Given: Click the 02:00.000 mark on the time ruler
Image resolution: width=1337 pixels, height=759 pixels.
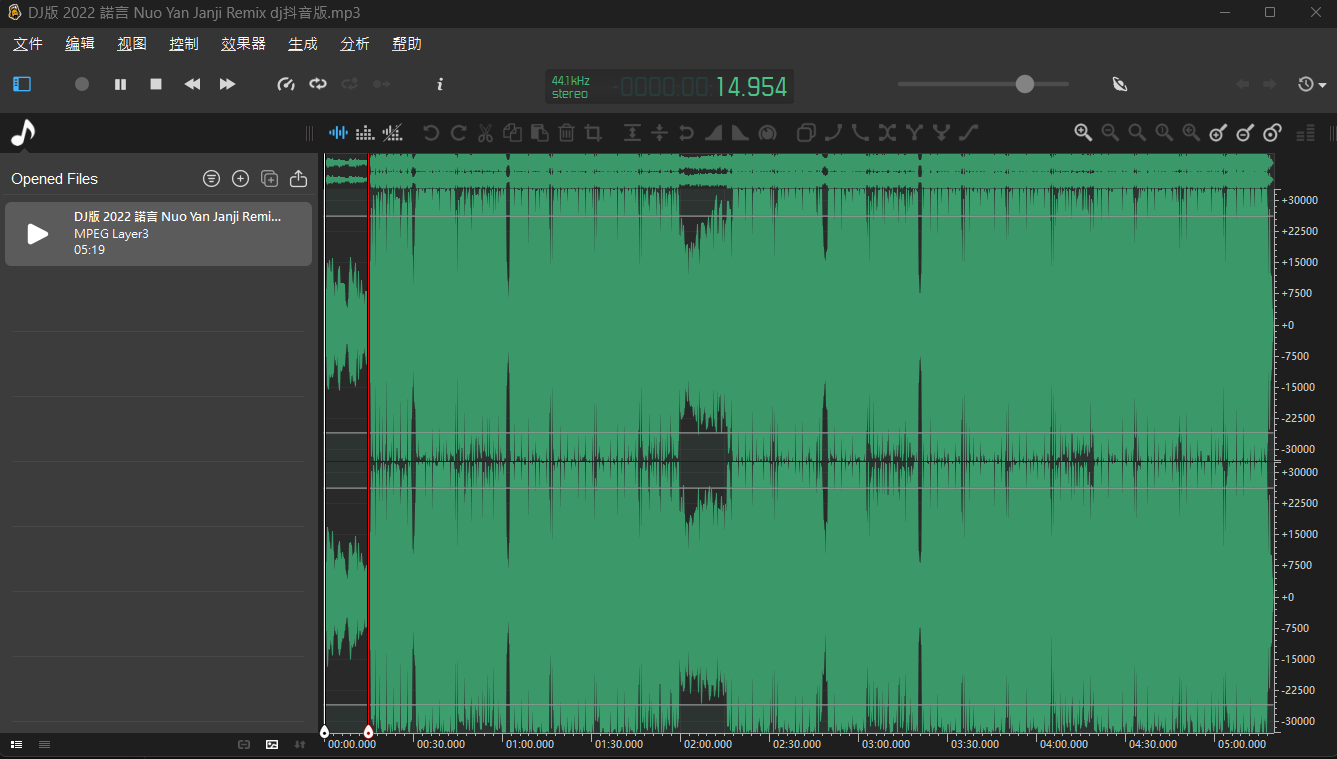Looking at the screenshot, I should point(708,744).
